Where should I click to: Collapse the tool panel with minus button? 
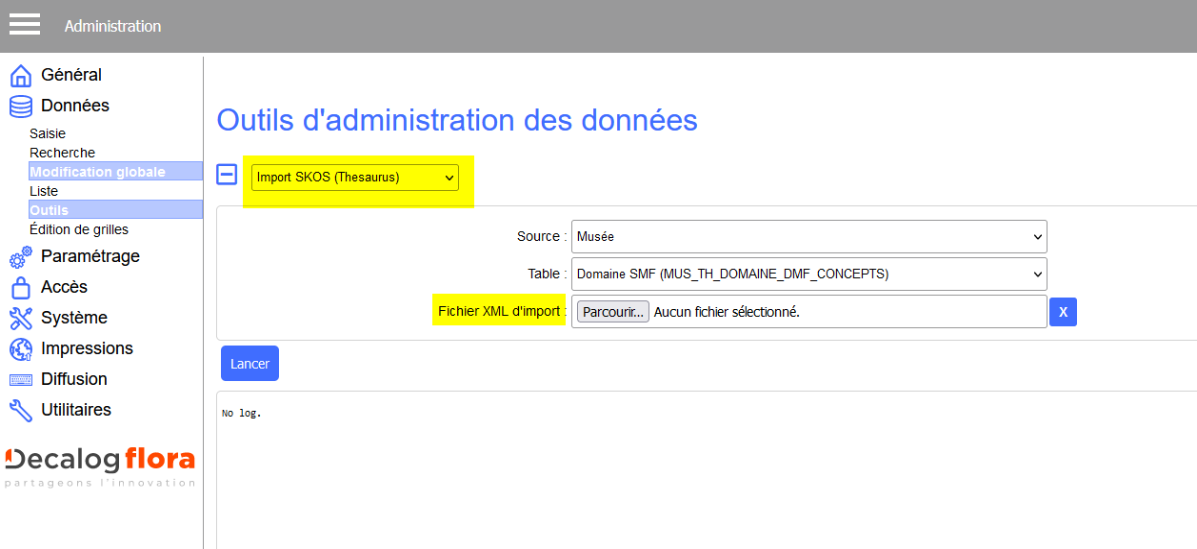click(x=227, y=175)
